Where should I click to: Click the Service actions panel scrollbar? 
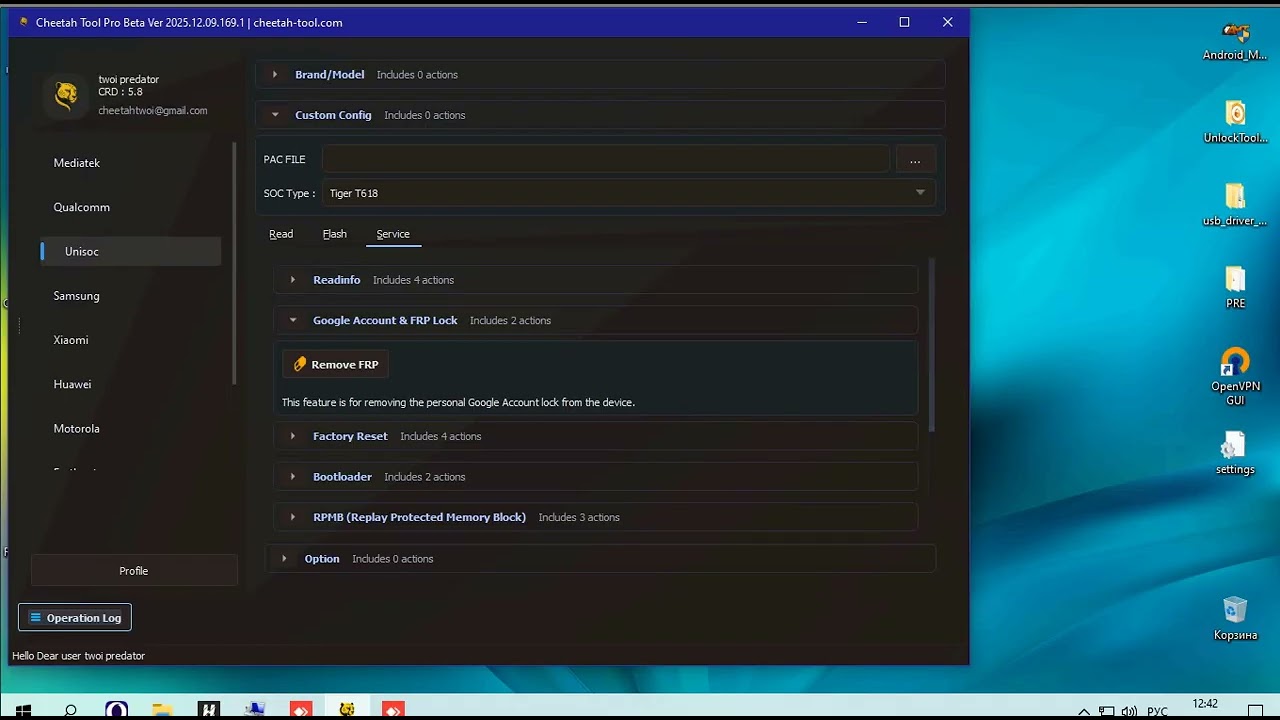tap(932, 345)
